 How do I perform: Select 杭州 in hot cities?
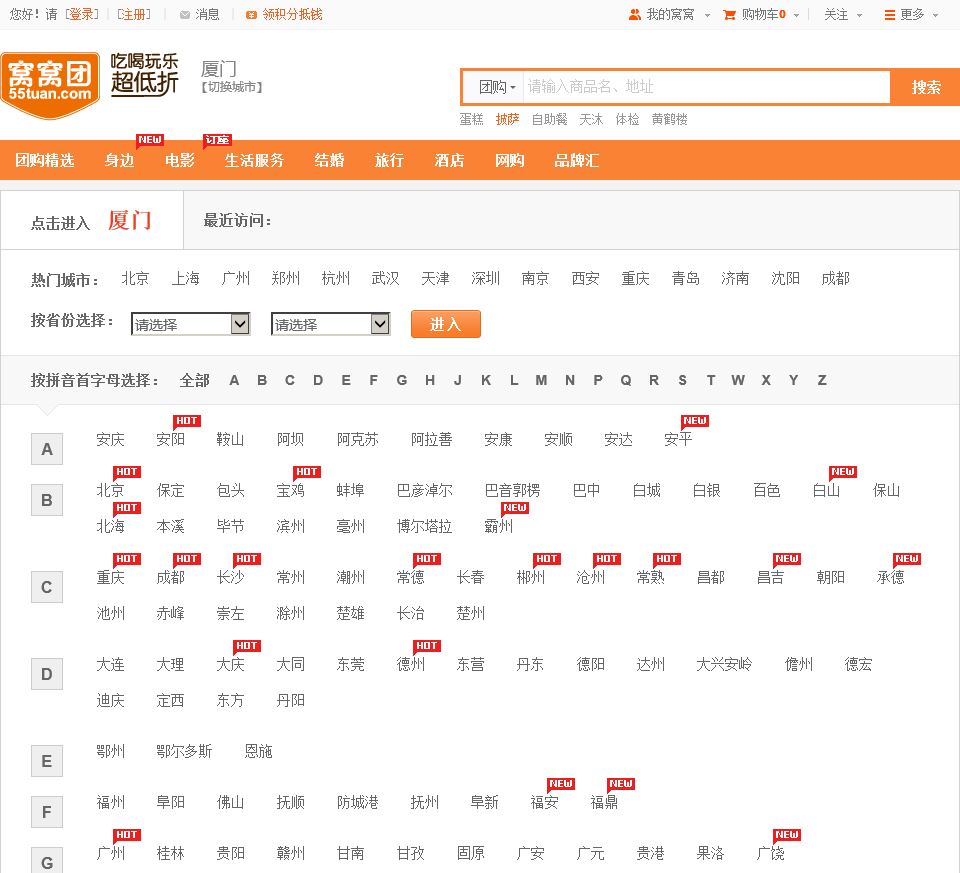[x=336, y=279]
